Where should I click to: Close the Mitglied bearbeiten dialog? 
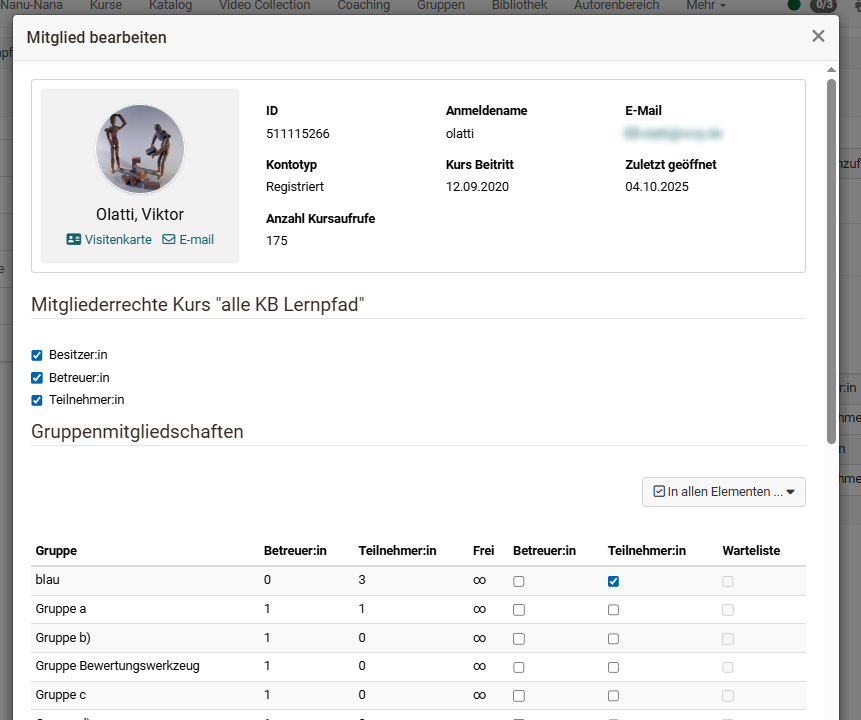(818, 36)
